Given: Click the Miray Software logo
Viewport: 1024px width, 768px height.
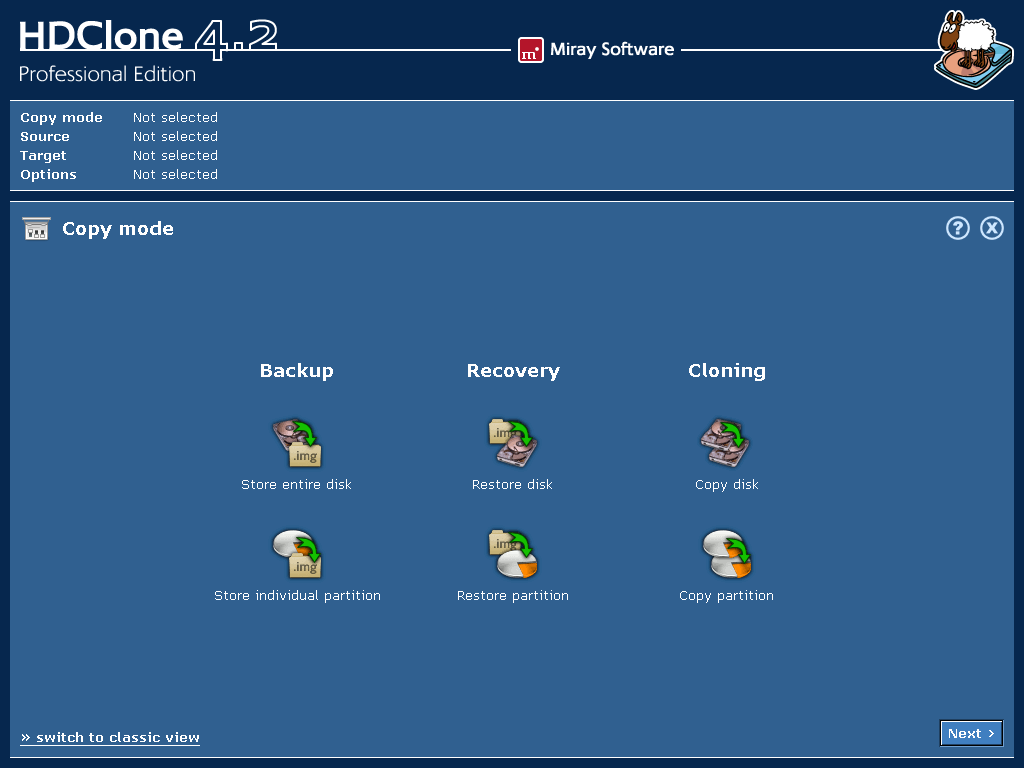Looking at the screenshot, I should tap(596, 48).
